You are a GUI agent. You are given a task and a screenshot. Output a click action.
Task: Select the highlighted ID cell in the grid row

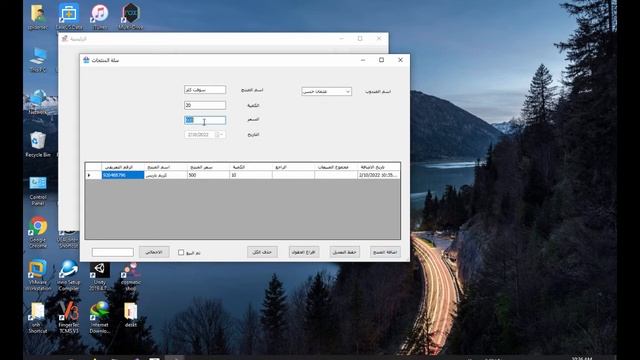[x=123, y=175]
